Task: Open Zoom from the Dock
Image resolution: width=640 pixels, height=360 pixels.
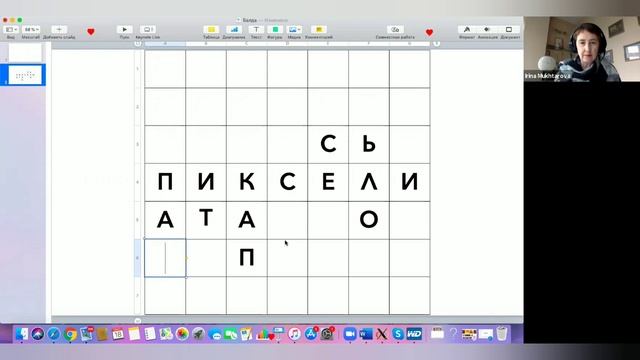Action: pyautogui.click(x=349, y=334)
